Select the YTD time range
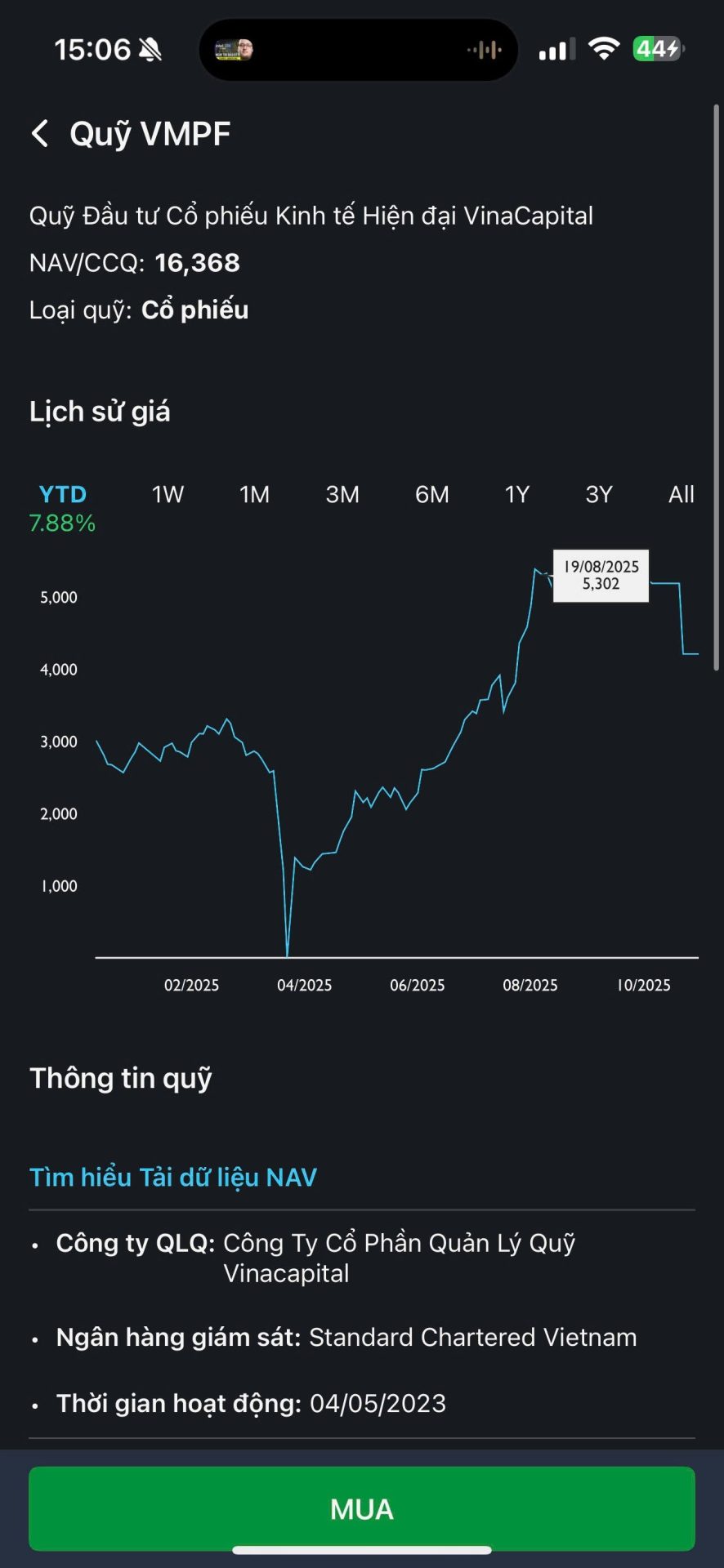Viewport: 724px width, 1568px height. [x=62, y=494]
